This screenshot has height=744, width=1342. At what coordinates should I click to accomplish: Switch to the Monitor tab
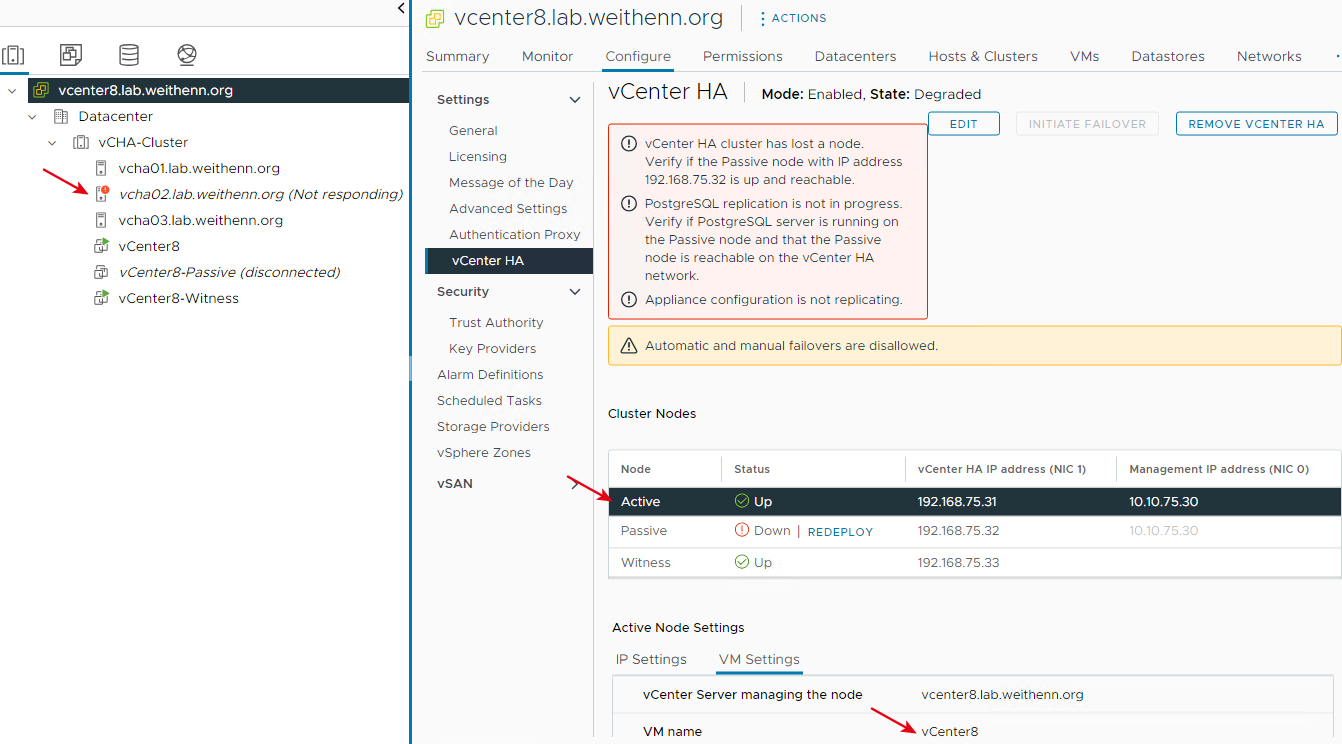pos(548,56)
